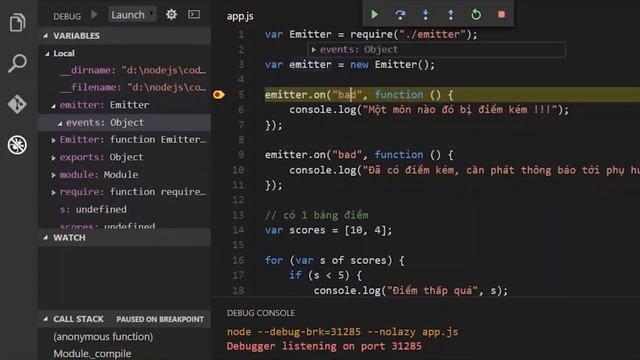The height and width of the screenshot is (360, 640).
Task: Open the Git source control view
Action: tap(17, 104)
